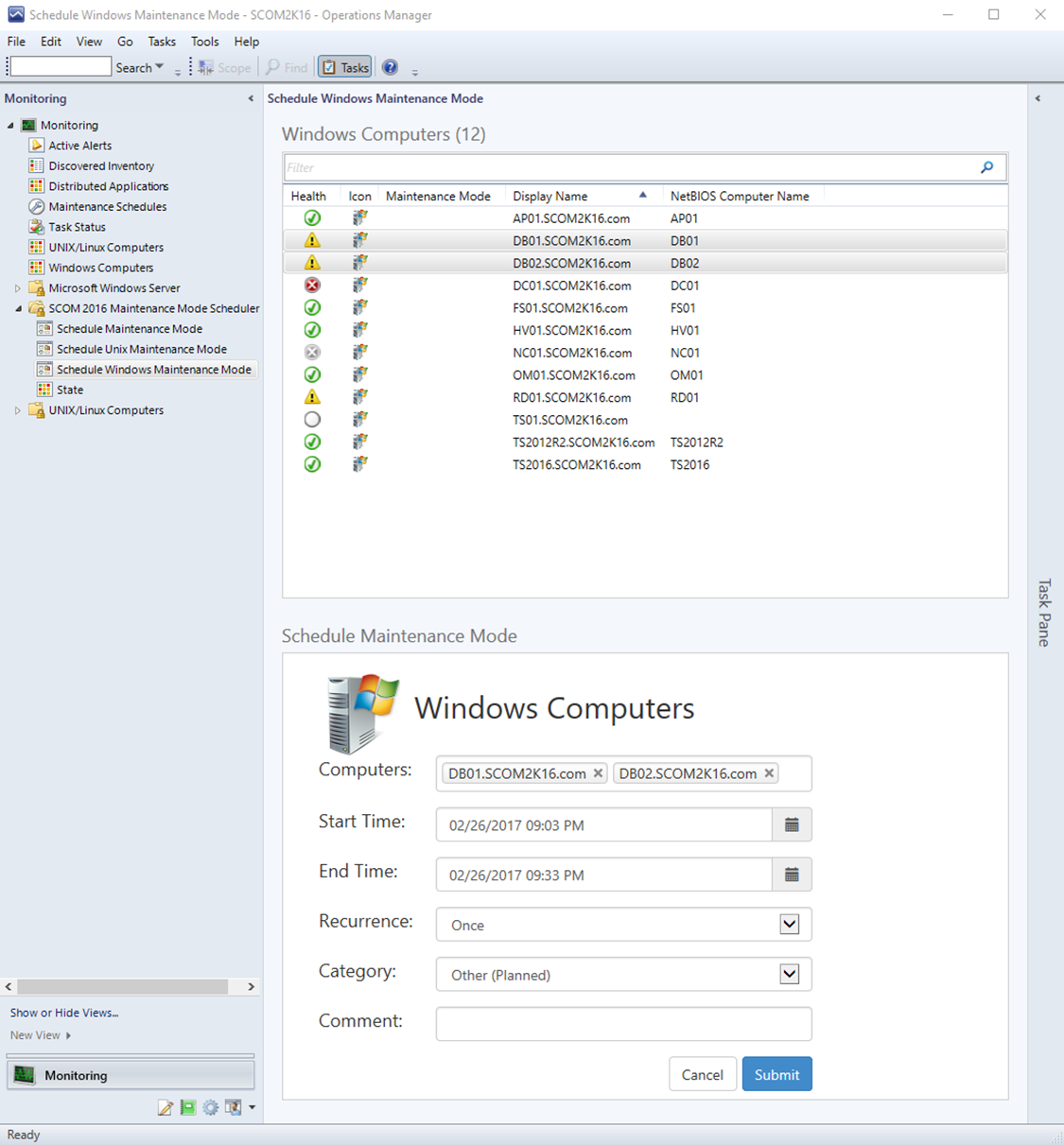Click the State view icon
The height and width of the screenshot is (1145, 1064).
click(x=44, y=390)
